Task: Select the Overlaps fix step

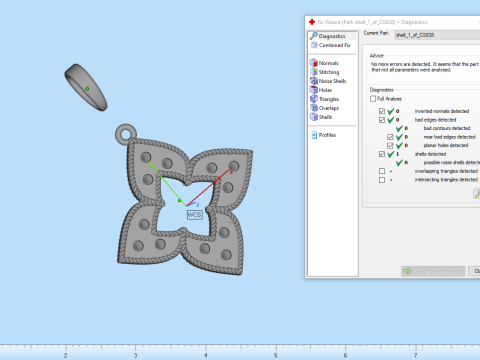Action: 329,108
